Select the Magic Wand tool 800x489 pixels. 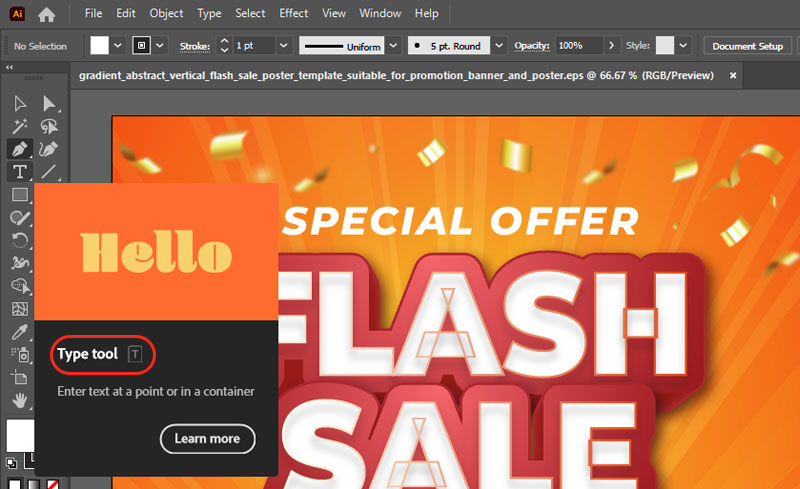[x=20, y=126]
